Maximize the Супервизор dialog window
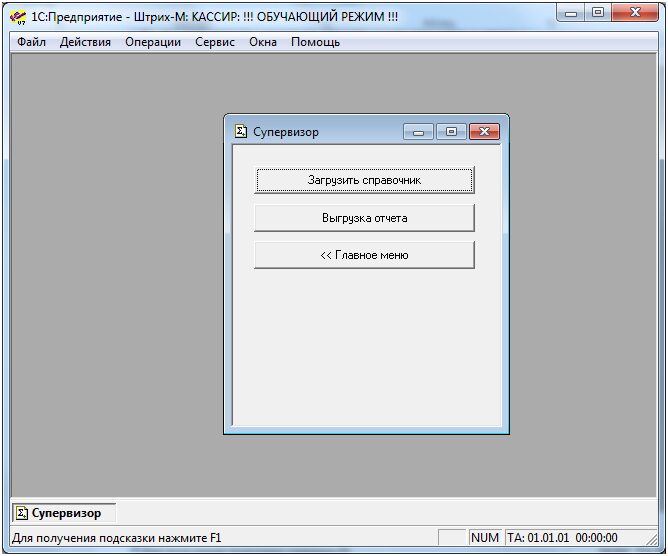This screenshot has height=556, width=668. click(450, 132)
